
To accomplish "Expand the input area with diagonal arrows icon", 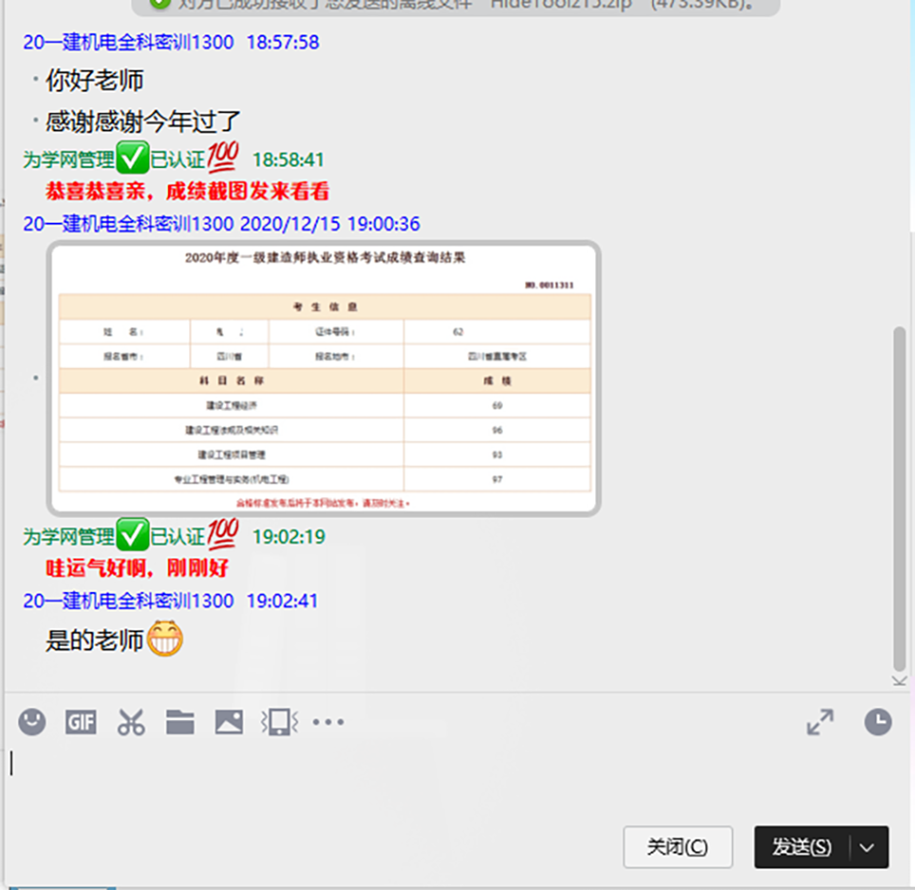I will click(820, 722).
